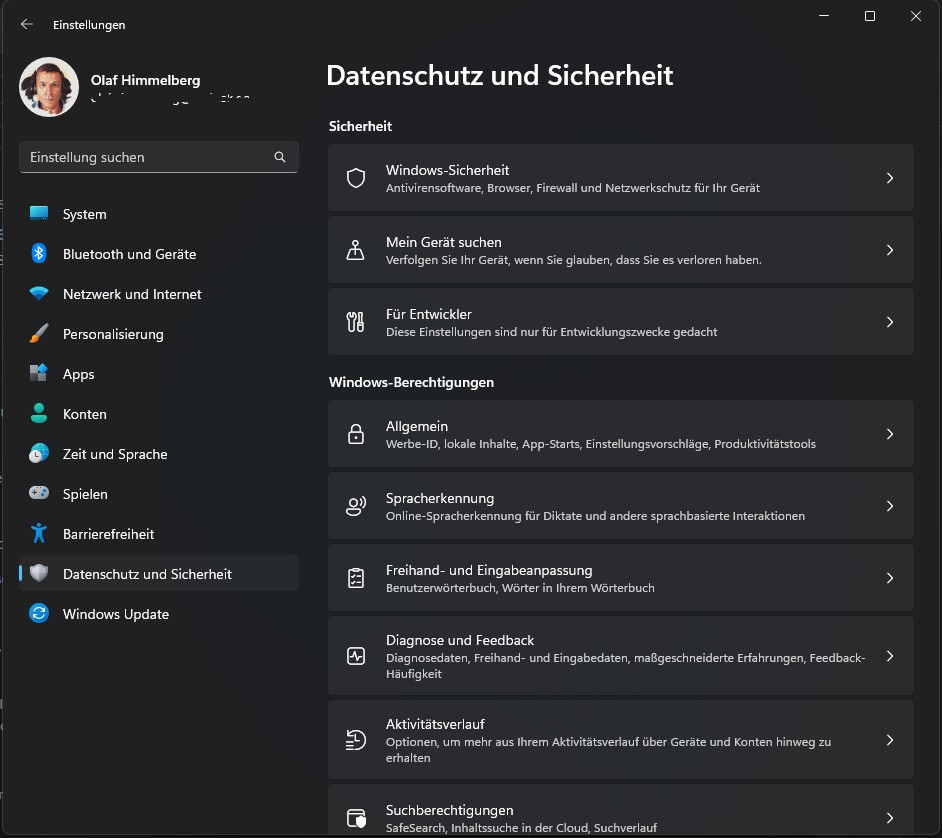Select Windows Update in sidebar
Screen dimensions: 942x838
coord(159,614)
